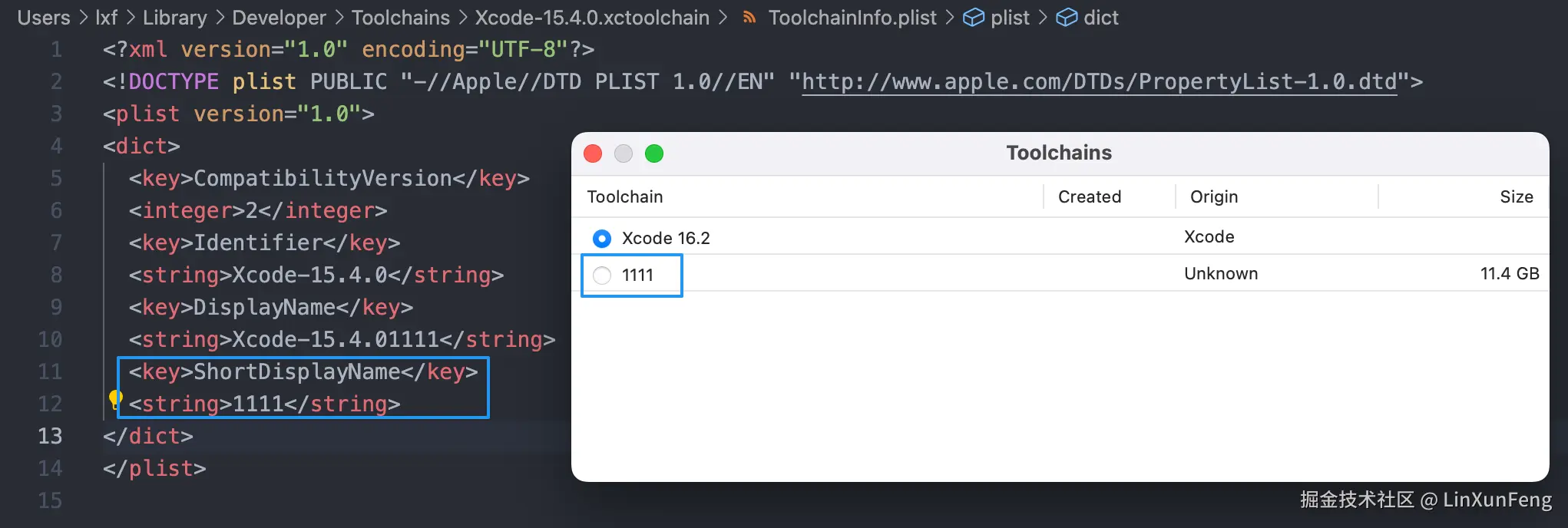The image size is (1568, 528).
Task: Sort by the Toolchain column header
Action: 625,196
